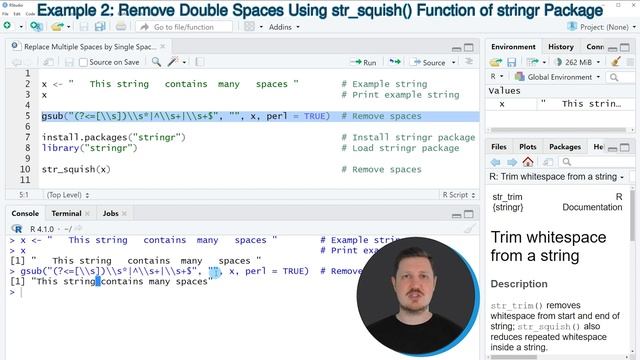Click the save all documents icon

(x=100, y=27)
